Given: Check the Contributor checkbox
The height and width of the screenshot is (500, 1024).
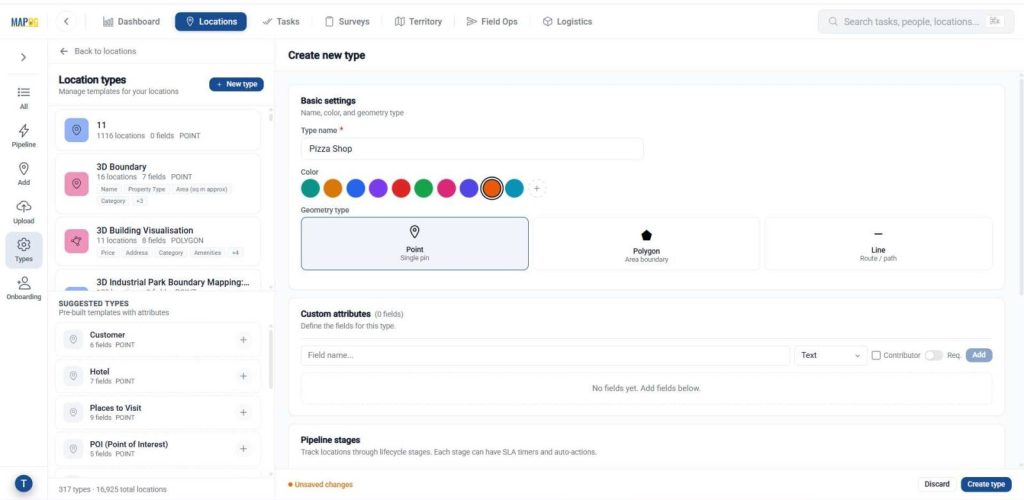Looking at the screenshot, I should coord(876,355).
